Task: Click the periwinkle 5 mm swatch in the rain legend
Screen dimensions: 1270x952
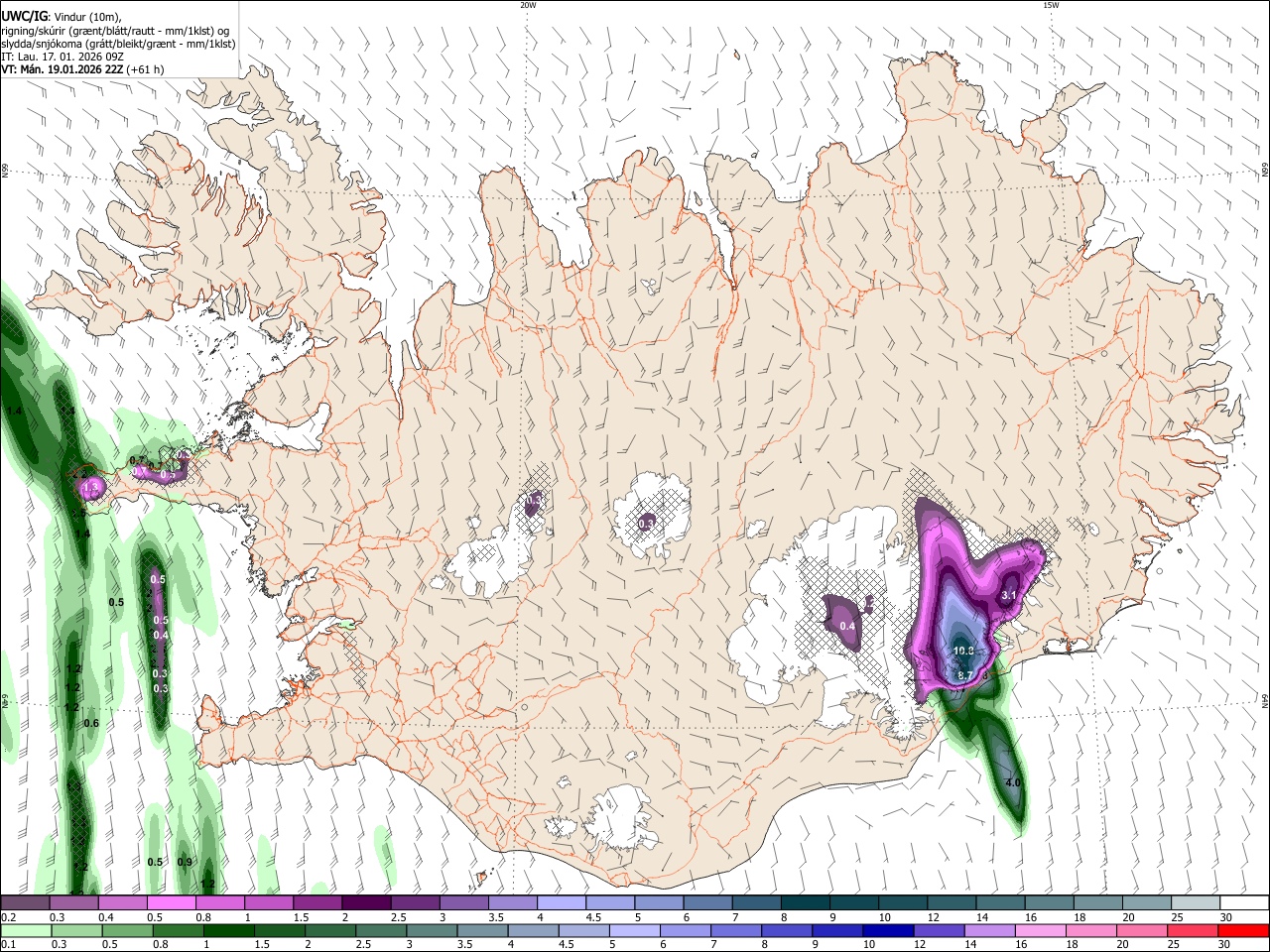Action: [635, 931]
